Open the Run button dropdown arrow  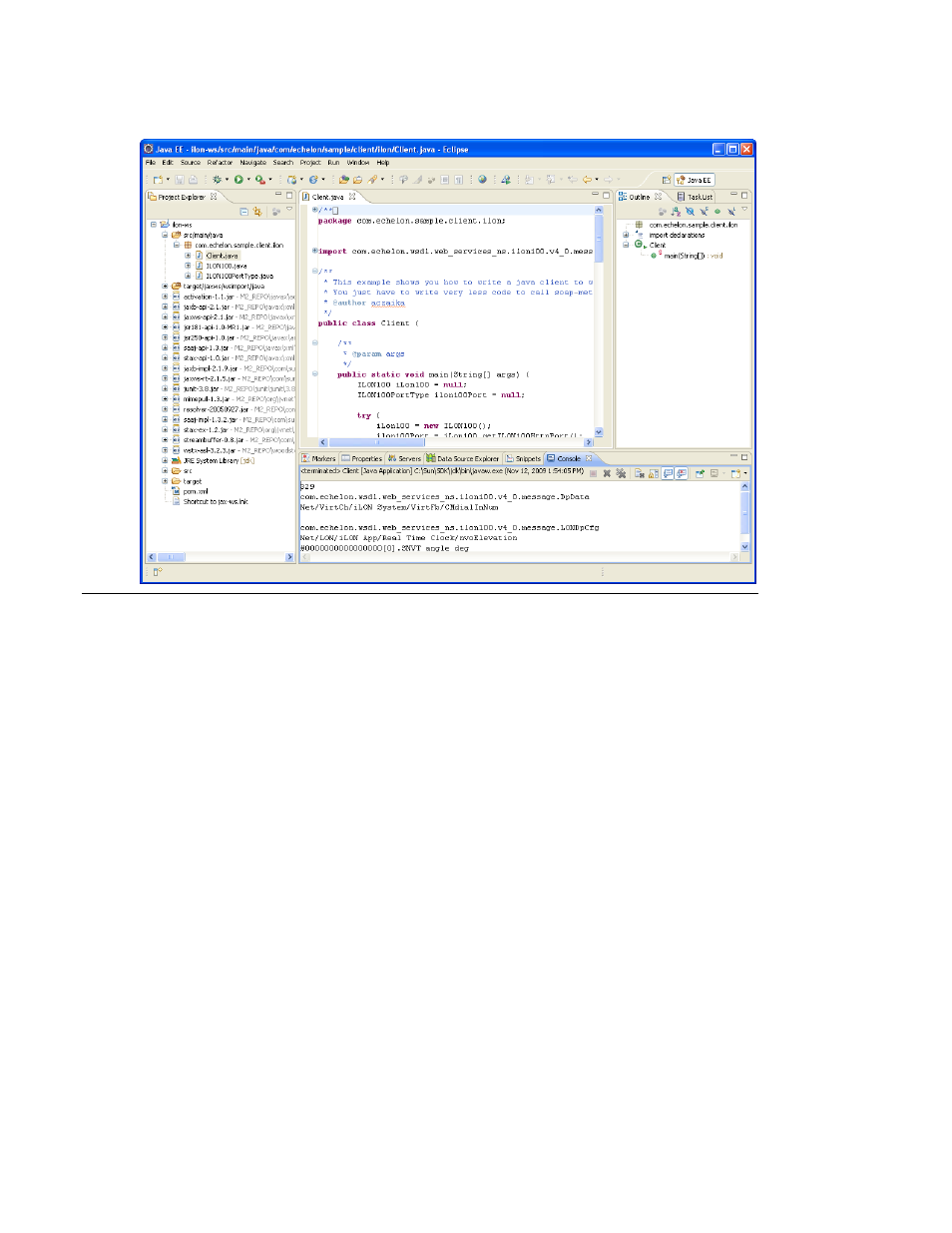click(248, 180)
